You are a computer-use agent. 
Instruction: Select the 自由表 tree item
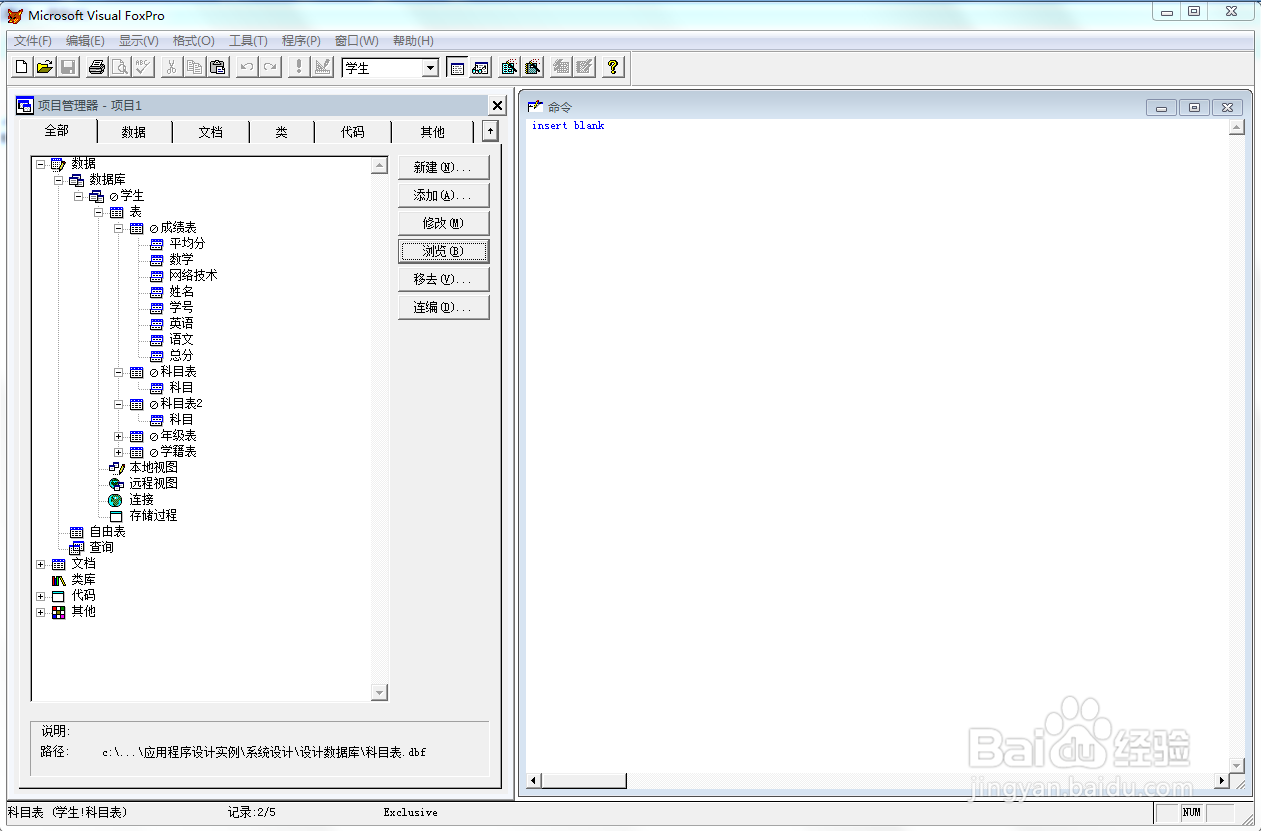(x=107, y=531)
